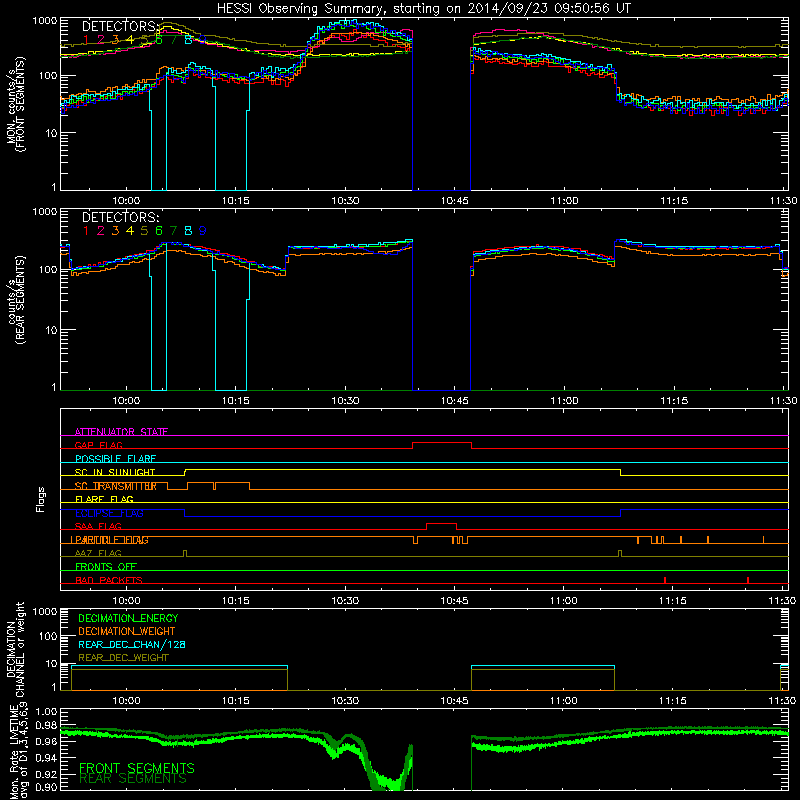Click the DECIMATION_WEIGHT legend label
The width and height of the screenshot is (800, 800).
[127, 631]
